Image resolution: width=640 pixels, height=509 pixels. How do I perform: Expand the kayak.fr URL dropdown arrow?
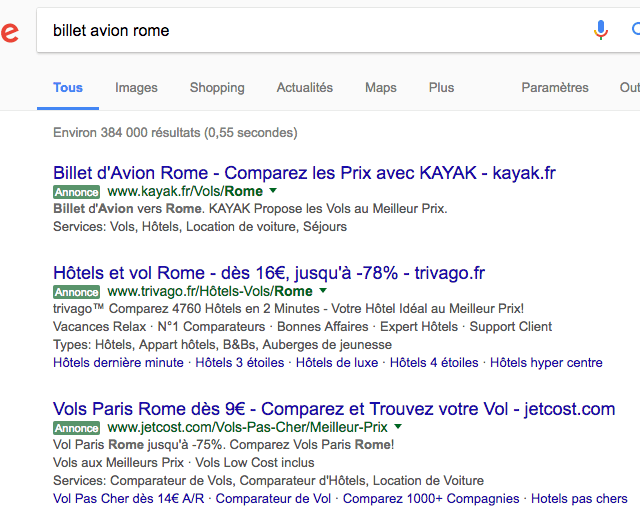[x=273, y=190]
